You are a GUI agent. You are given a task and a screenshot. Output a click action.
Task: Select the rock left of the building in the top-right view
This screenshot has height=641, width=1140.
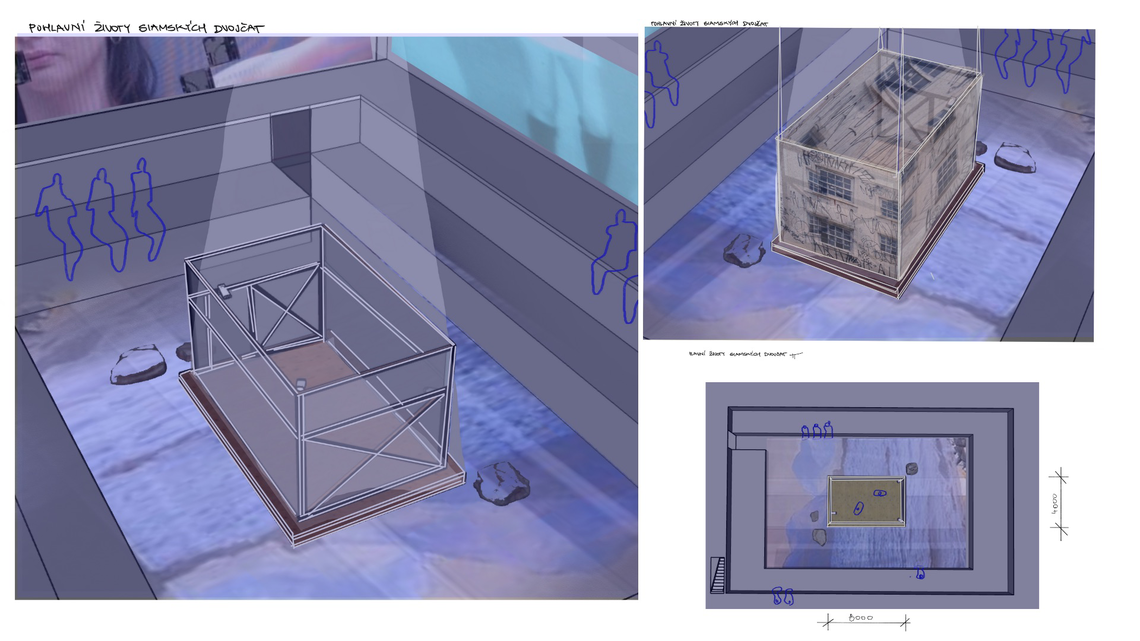pos(745,252)
